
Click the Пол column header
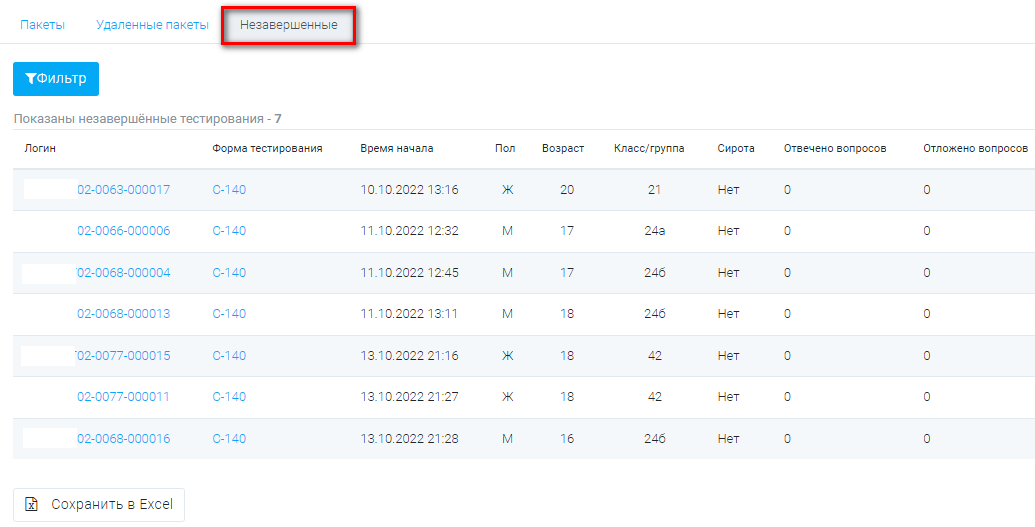coord(505,149)
